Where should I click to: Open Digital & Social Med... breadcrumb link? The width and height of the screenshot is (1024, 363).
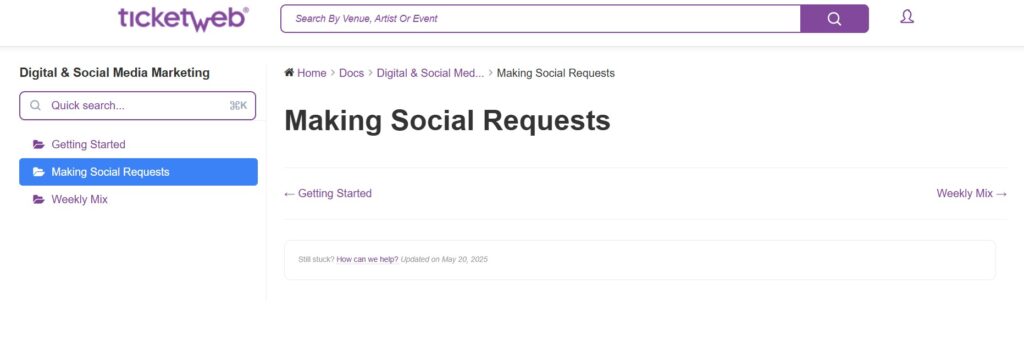tap(430, 73)
